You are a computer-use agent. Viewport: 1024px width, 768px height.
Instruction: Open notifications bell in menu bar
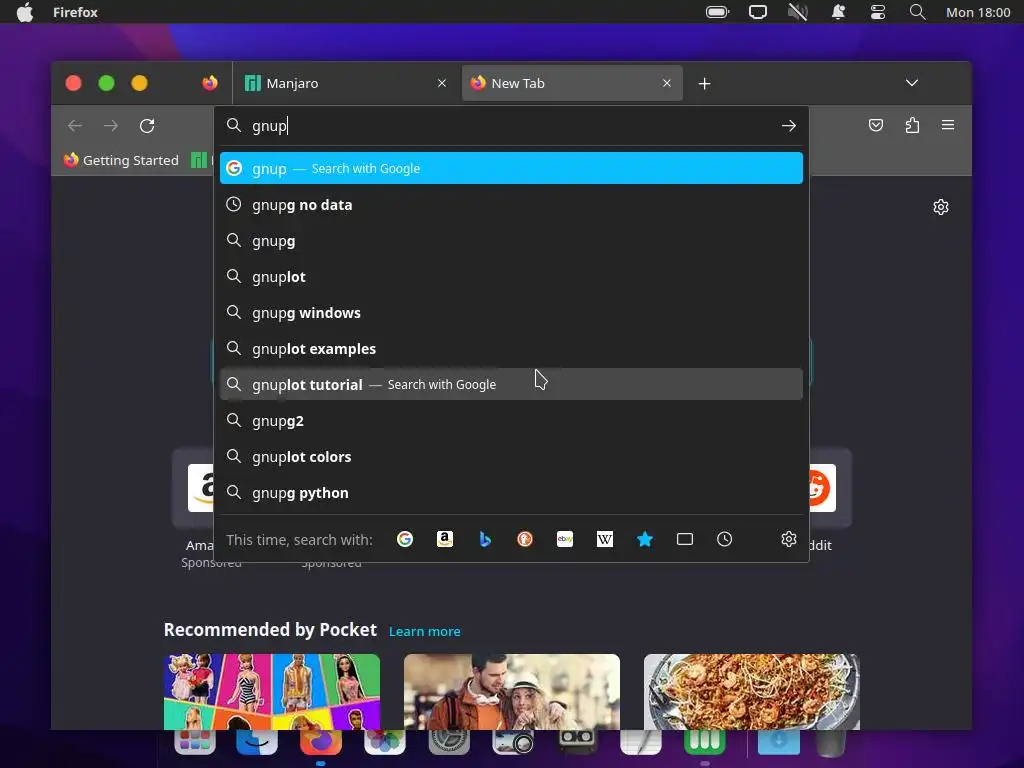838,12
